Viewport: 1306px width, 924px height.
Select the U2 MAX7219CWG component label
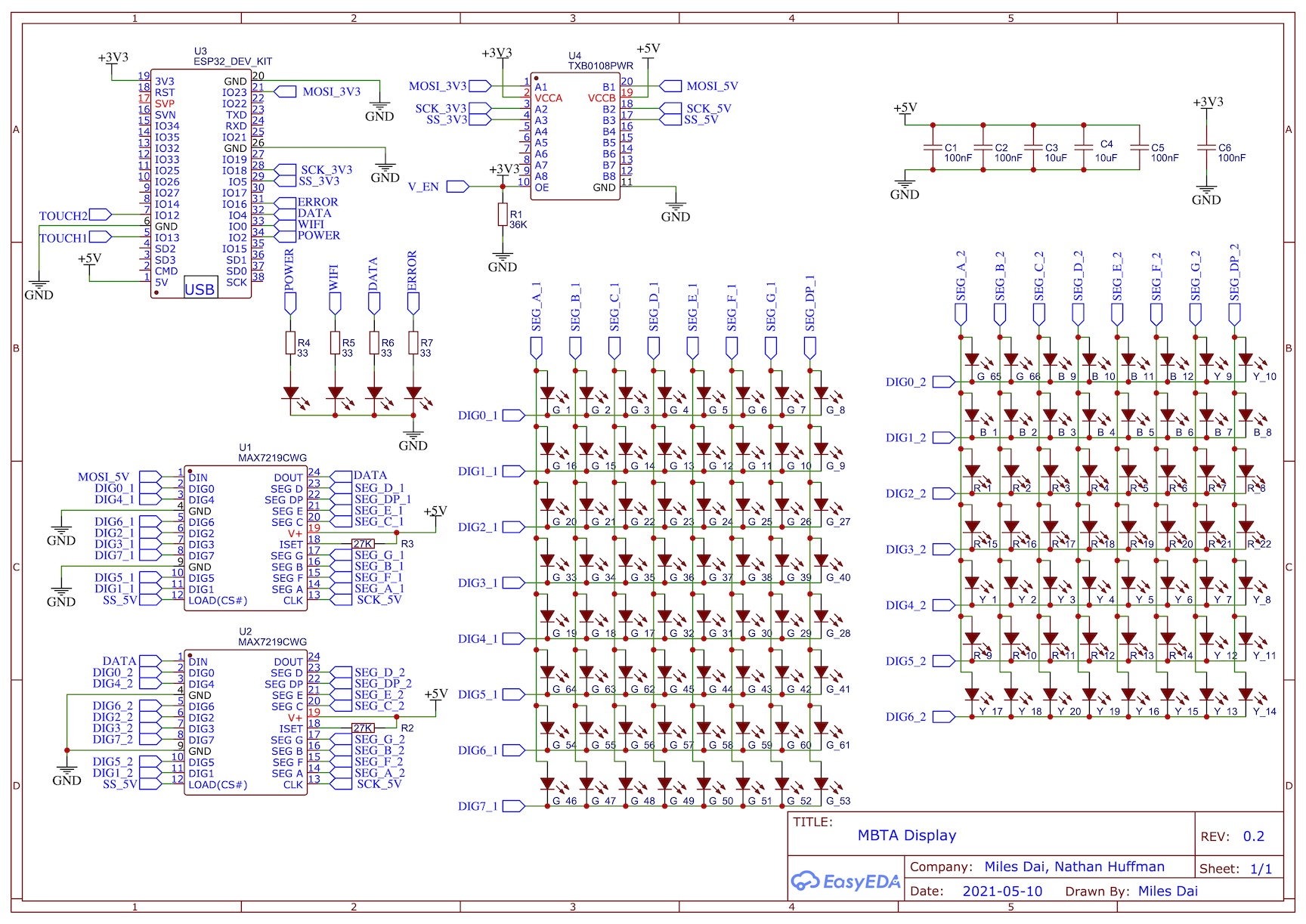pos(273,637)
